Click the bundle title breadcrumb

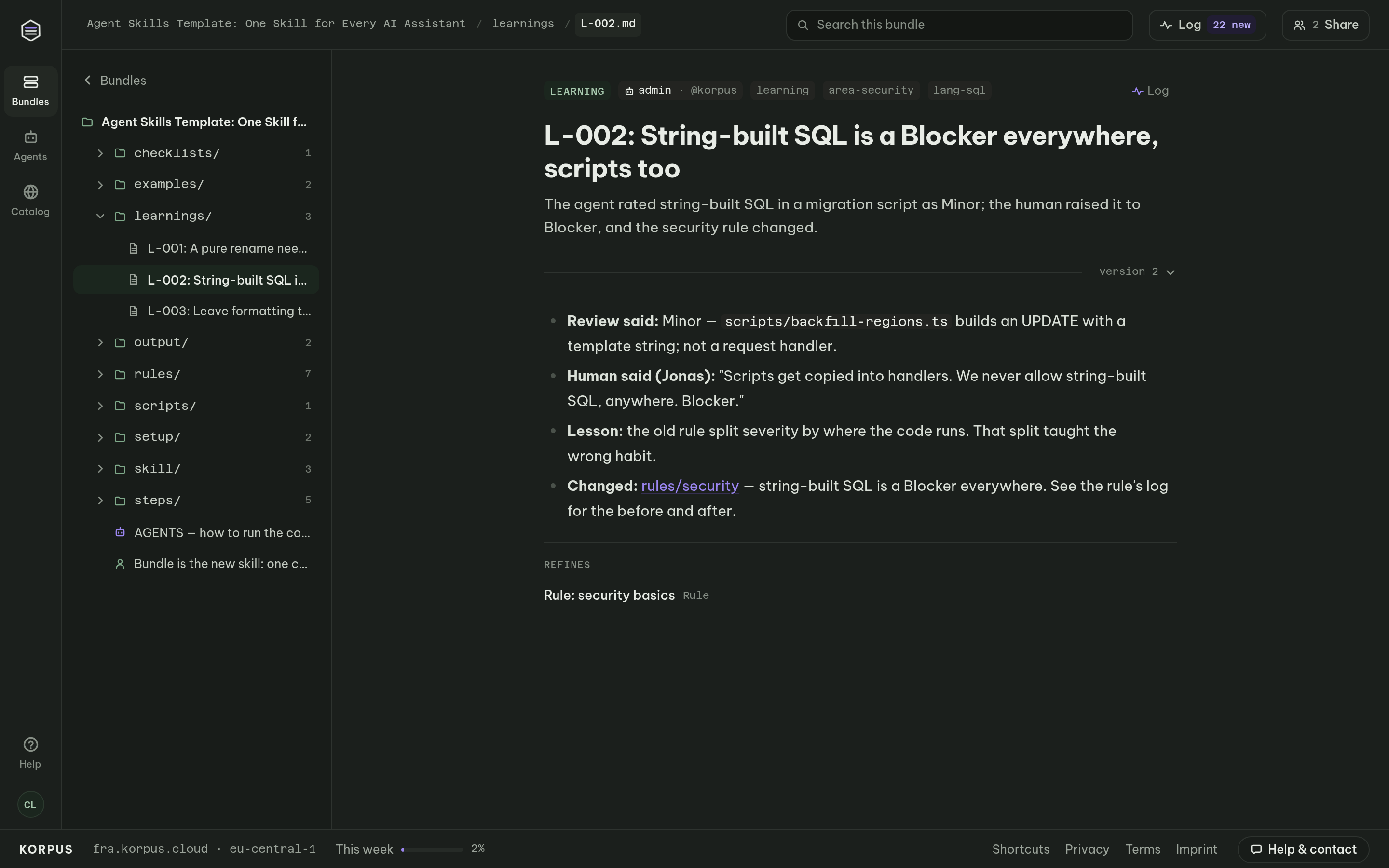(276, 24)
